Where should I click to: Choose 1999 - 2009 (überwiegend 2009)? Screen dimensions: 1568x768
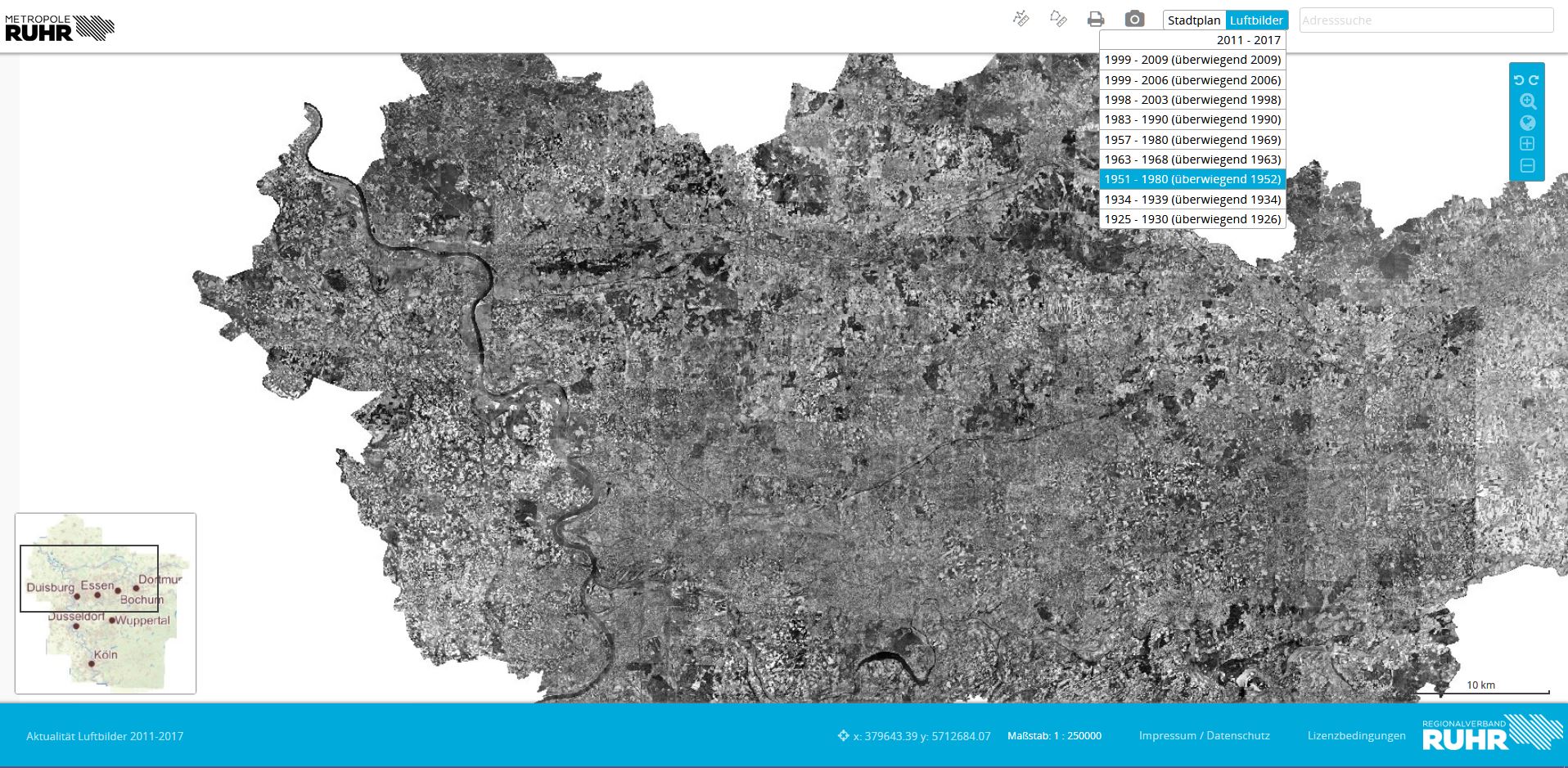1192,60
